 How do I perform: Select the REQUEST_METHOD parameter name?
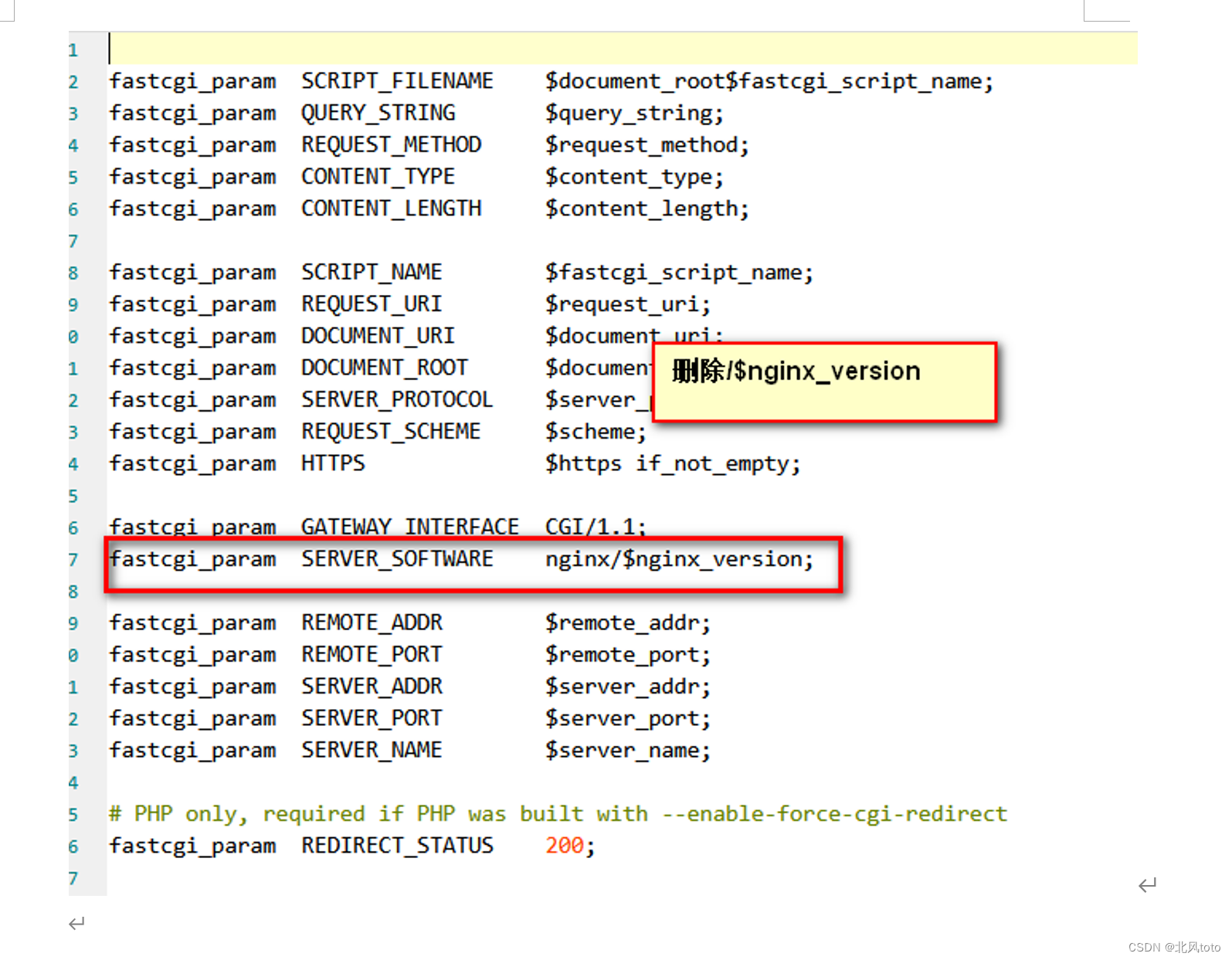click(x=391, y=145)
